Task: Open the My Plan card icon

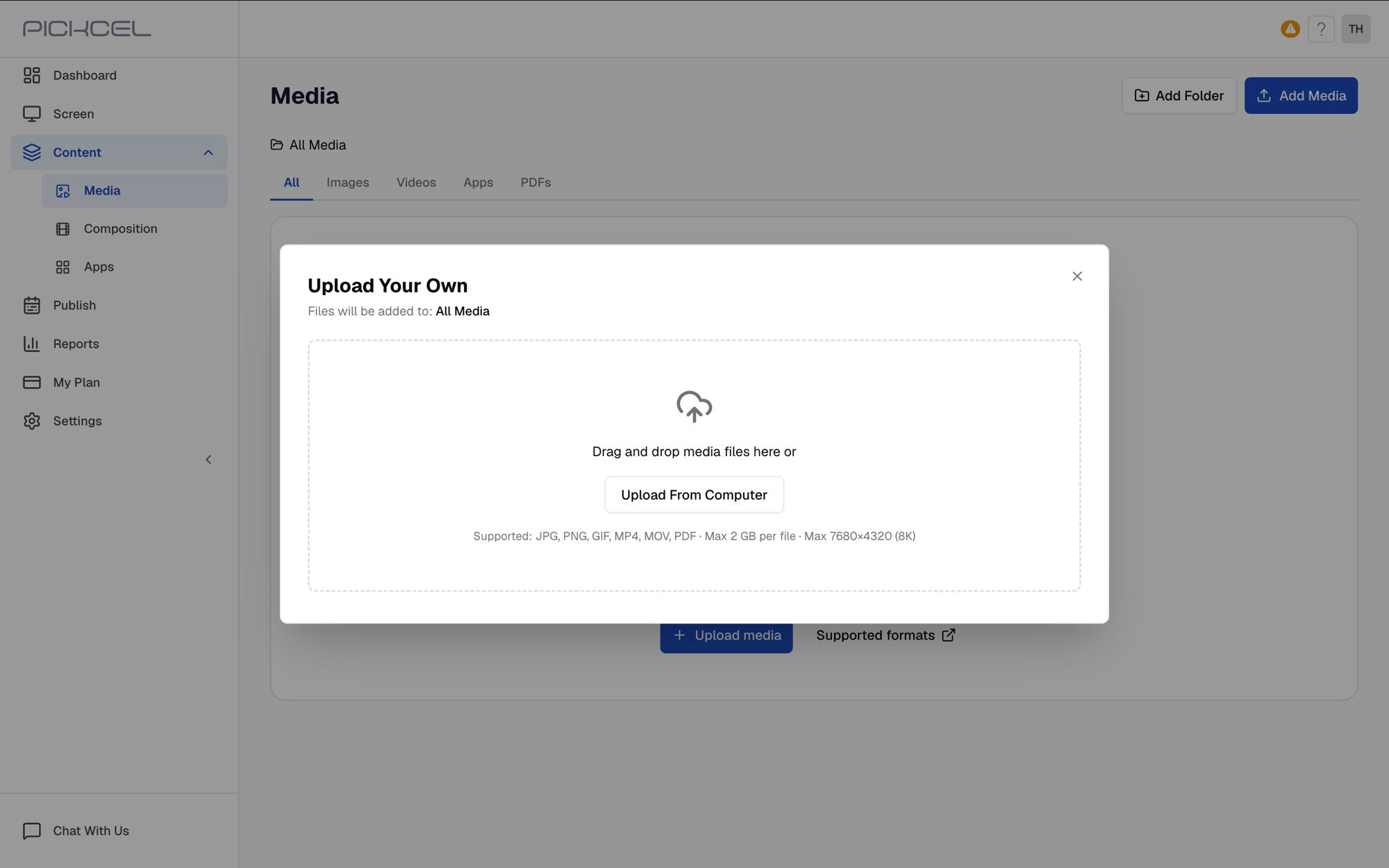Action: [x=32, y=383]
